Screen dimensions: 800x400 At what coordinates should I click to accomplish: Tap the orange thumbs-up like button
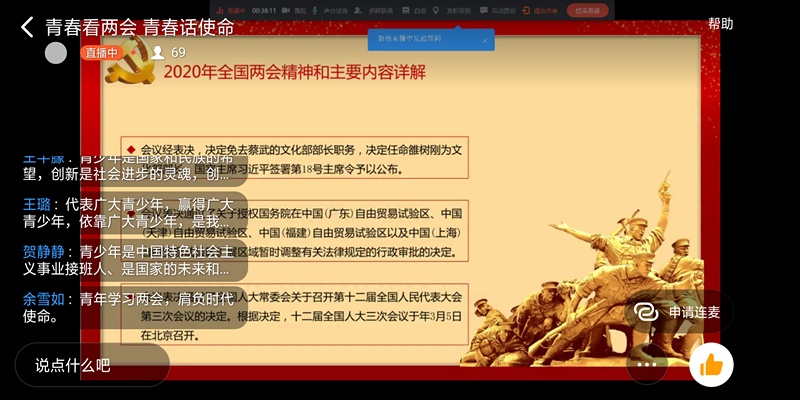pos(711,364)
